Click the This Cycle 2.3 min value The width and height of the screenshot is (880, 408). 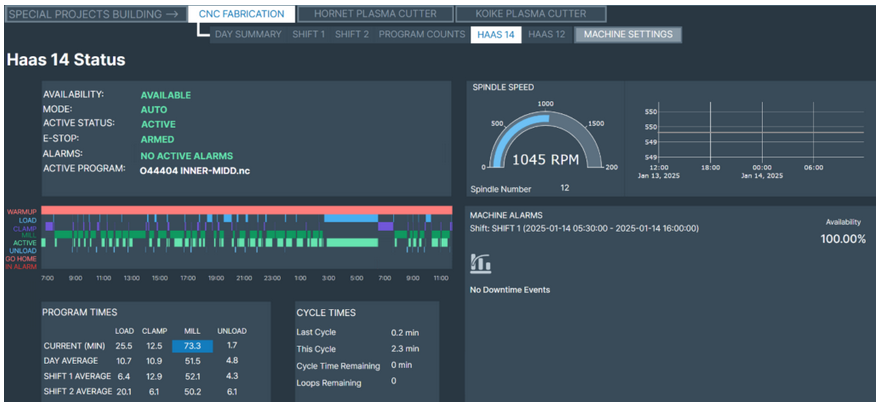tap(405, 349)
